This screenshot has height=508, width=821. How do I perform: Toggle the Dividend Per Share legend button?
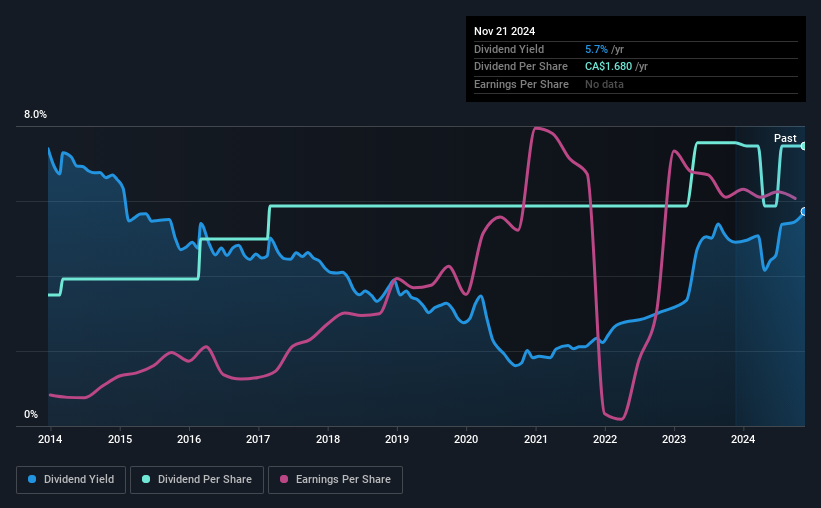pyautogui.click(x=197, y=480)
